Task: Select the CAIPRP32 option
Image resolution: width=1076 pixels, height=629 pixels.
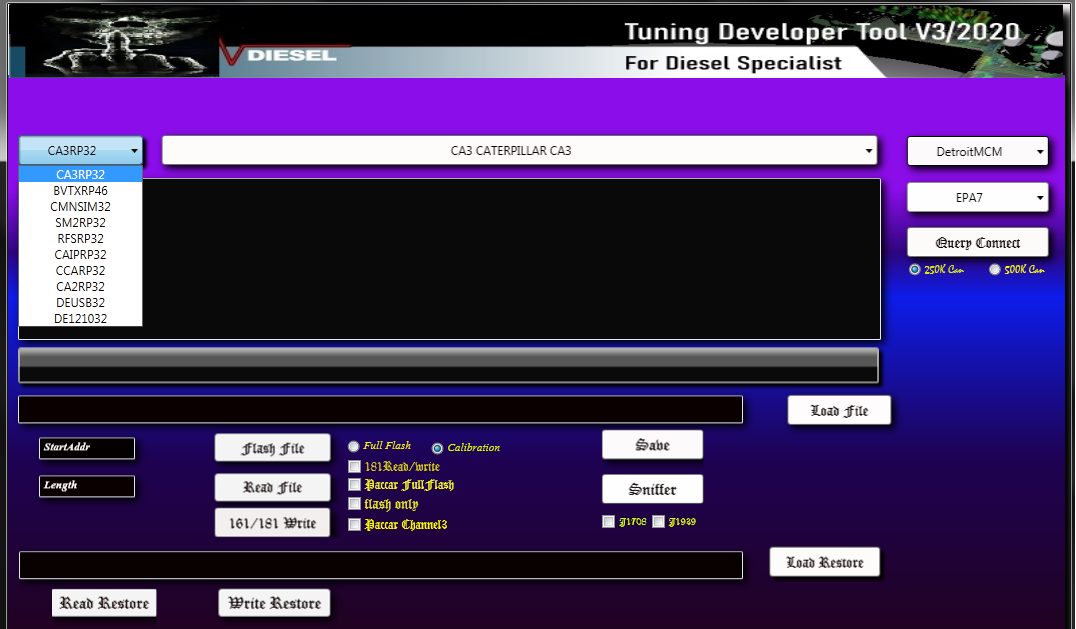Action: coord(80,254)
